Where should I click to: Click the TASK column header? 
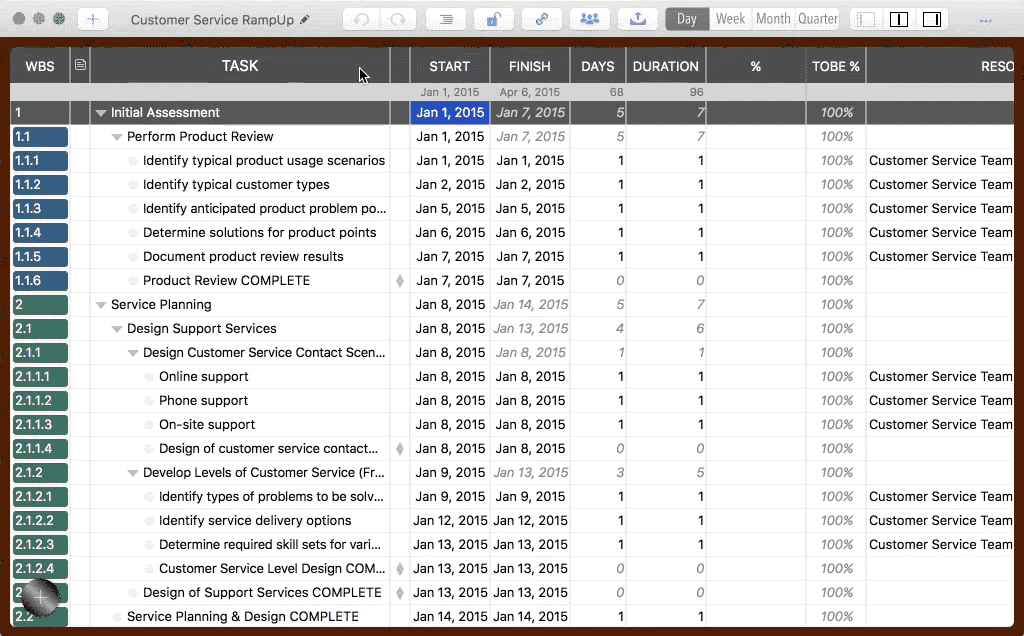click(x=240, y=66)
